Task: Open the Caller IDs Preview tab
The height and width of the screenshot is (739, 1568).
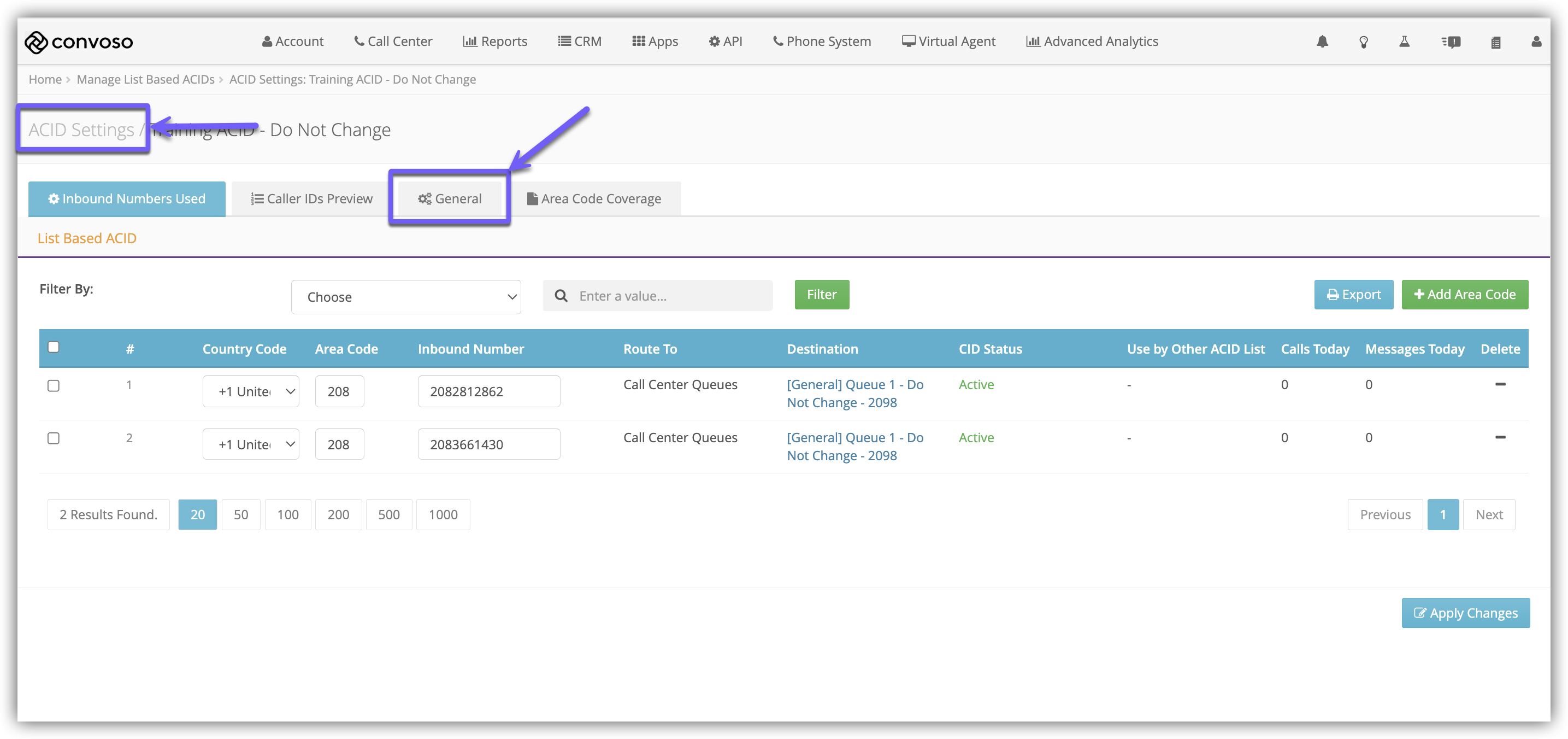Action: (311, 198)
